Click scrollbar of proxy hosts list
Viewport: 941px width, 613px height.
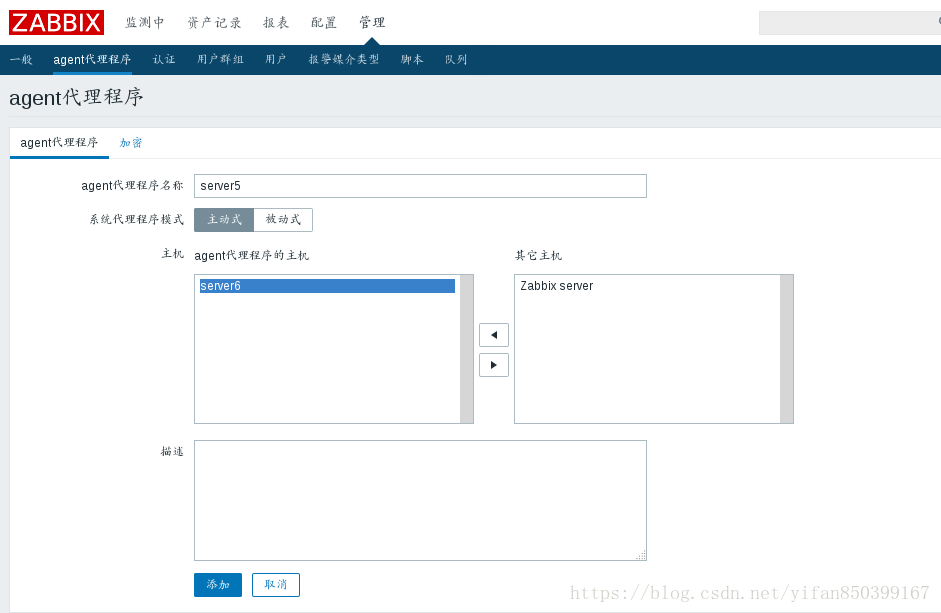pyautogui.click(x=466, y=349)
